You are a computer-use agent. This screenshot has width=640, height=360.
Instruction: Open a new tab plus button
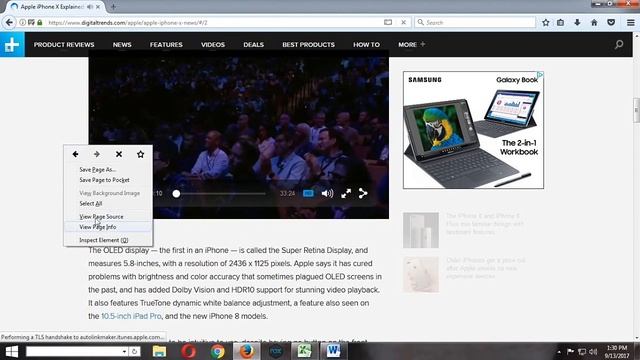113,7
